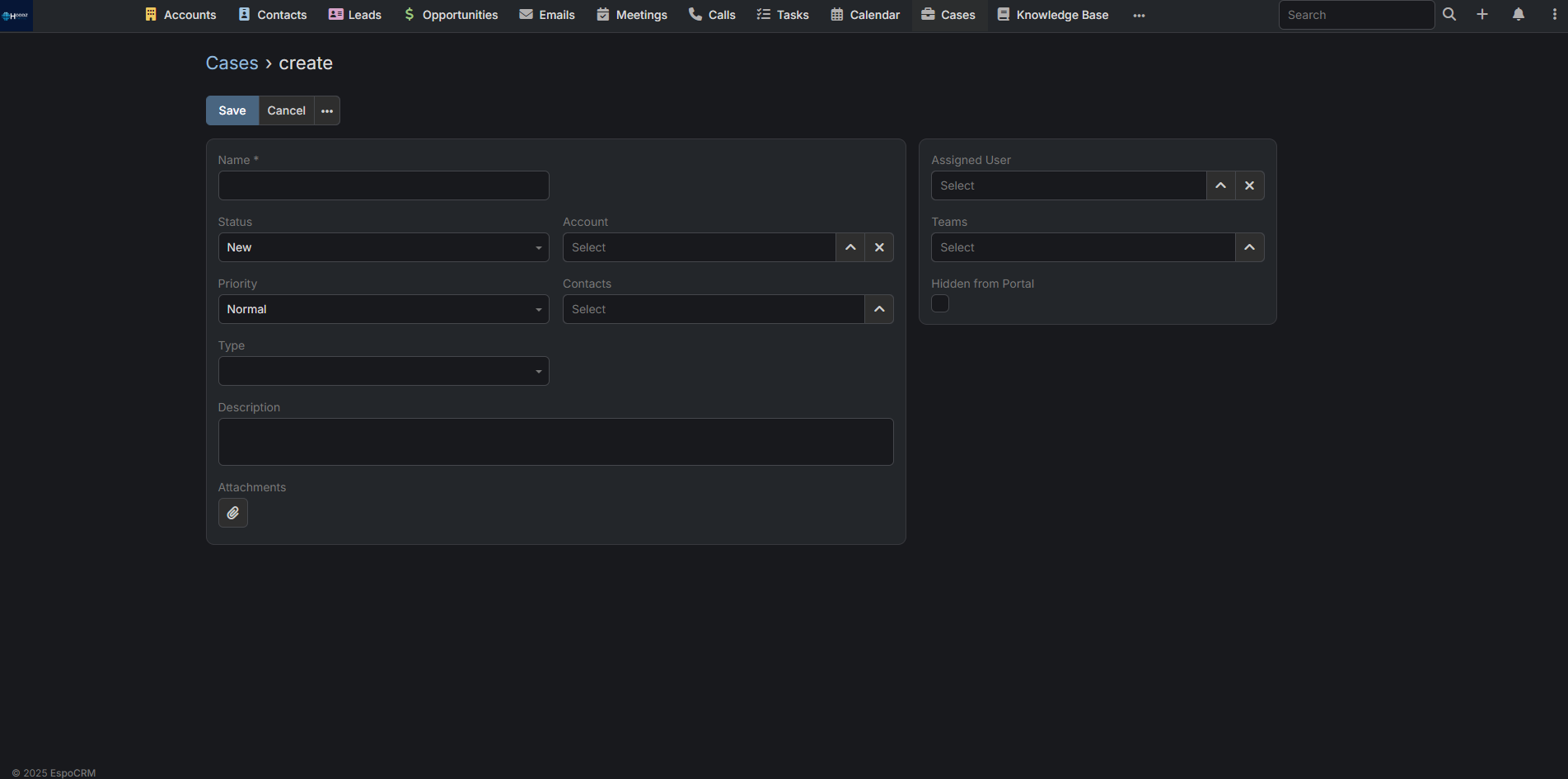Screen dimensions: 1568x779
Task: Go to the Contacts tab
Action: (x=273, y=15)
